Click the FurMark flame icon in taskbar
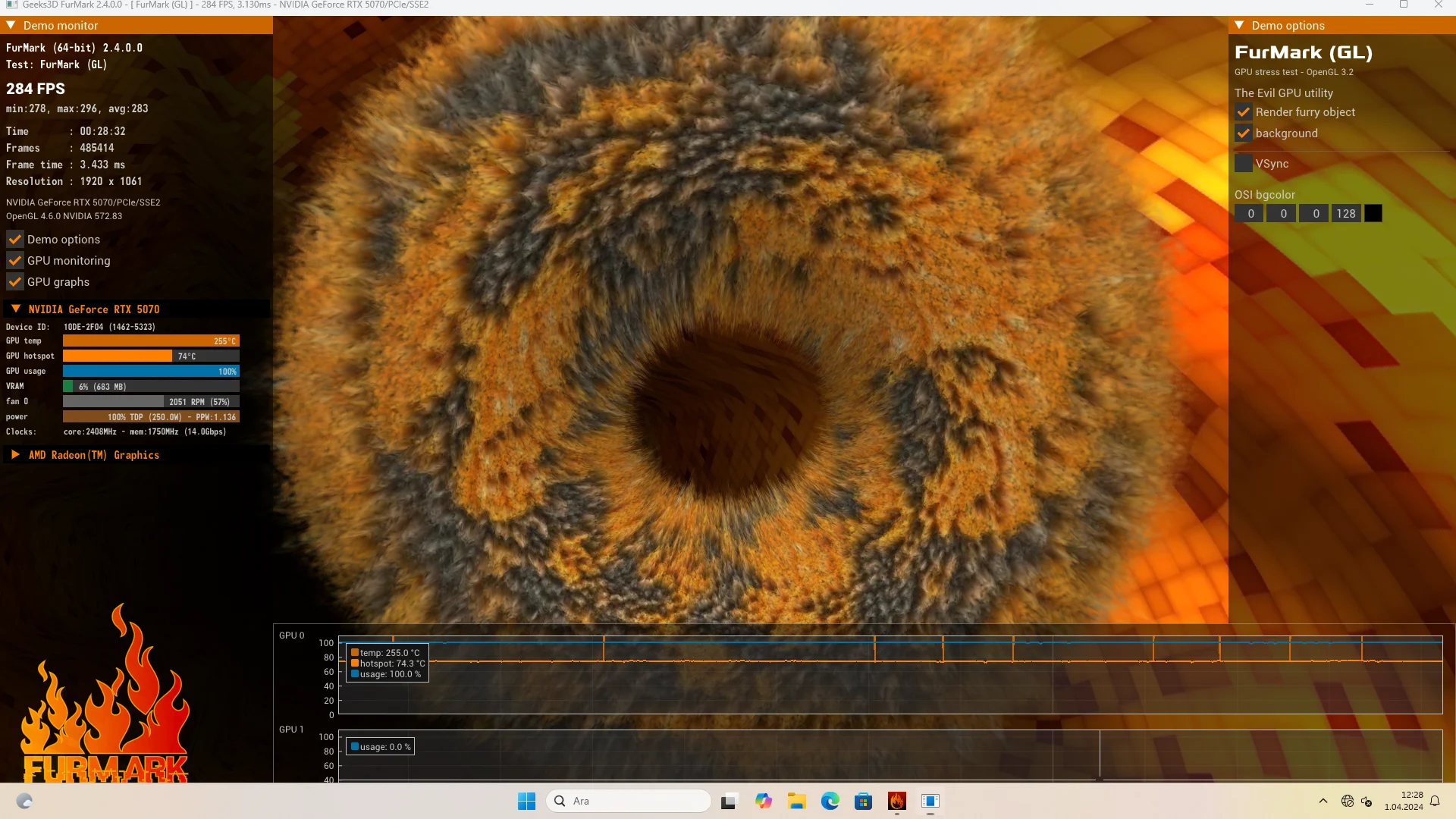Image resolution: width=1456 pixels, height=819 pixels. coord(897,801)
